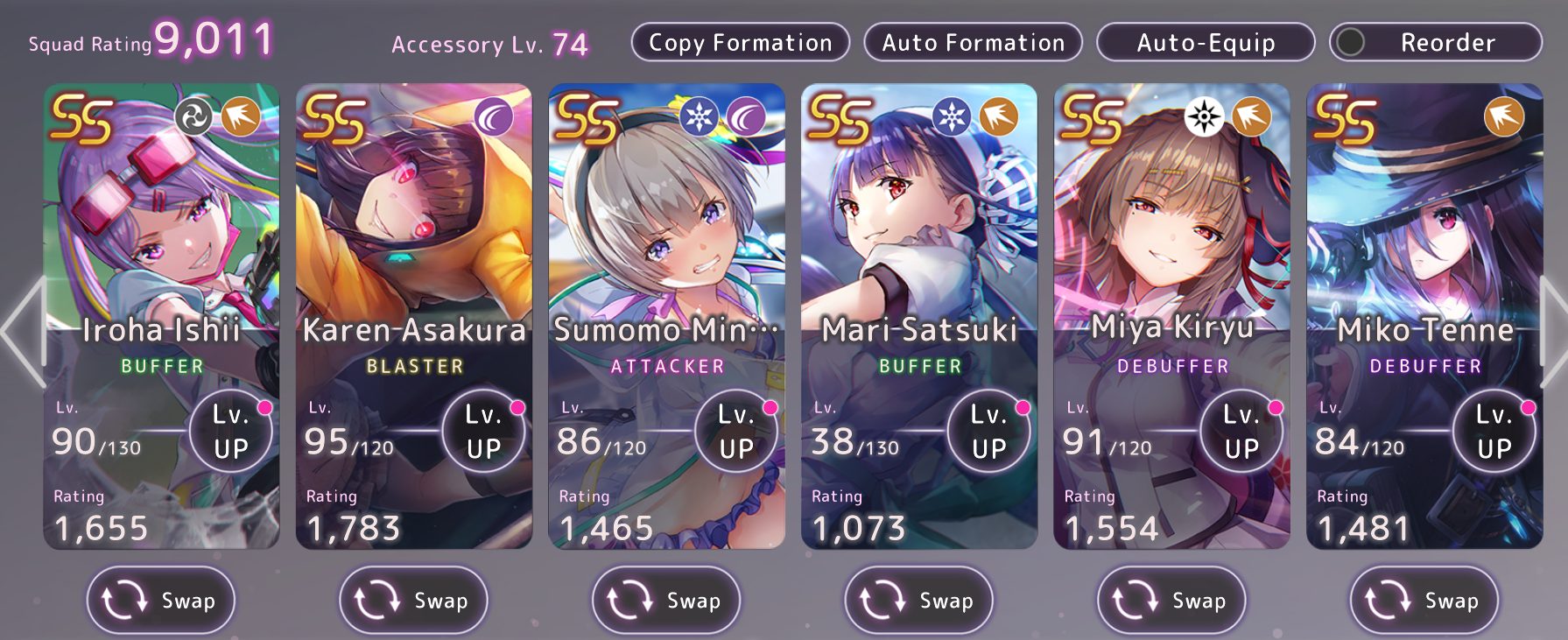Click the bird icon on Miko Tenne's card
The image size is (1568, 640).
[1504, 116]
